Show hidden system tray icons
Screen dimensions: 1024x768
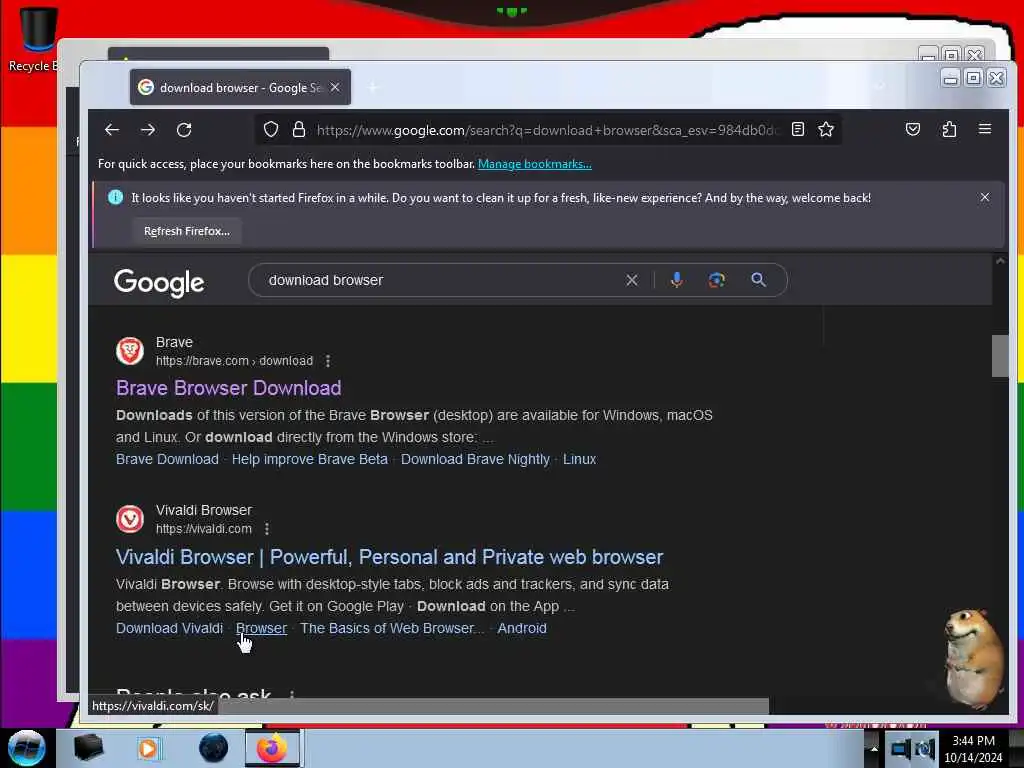coord(874,748)
